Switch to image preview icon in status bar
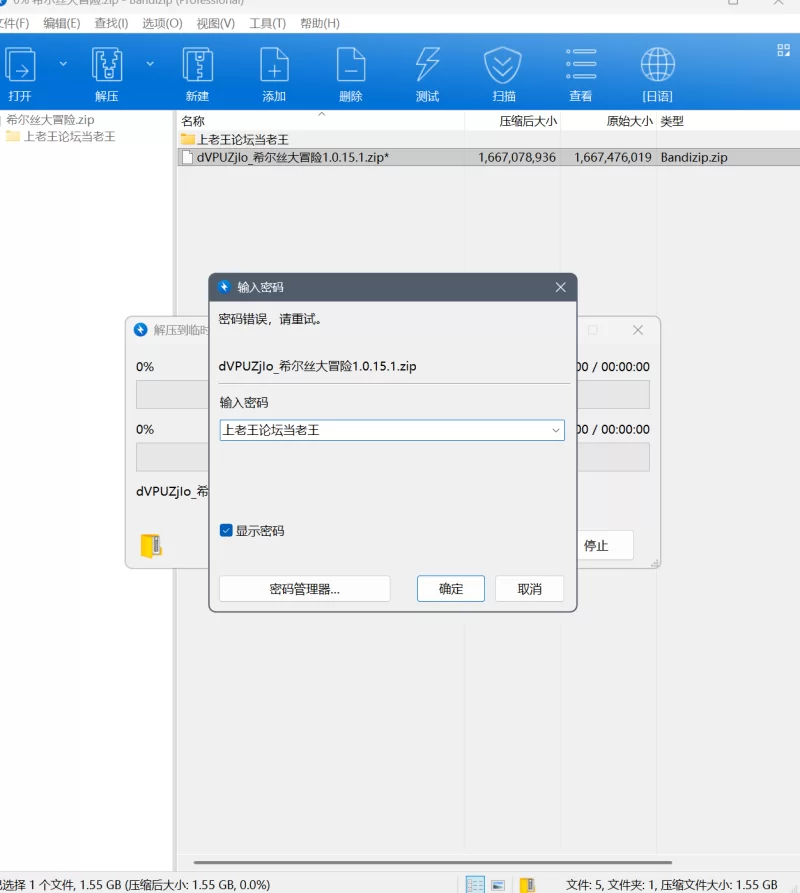Image resolution: width=800 pixels, height=893 pixels. click(498, 885)
